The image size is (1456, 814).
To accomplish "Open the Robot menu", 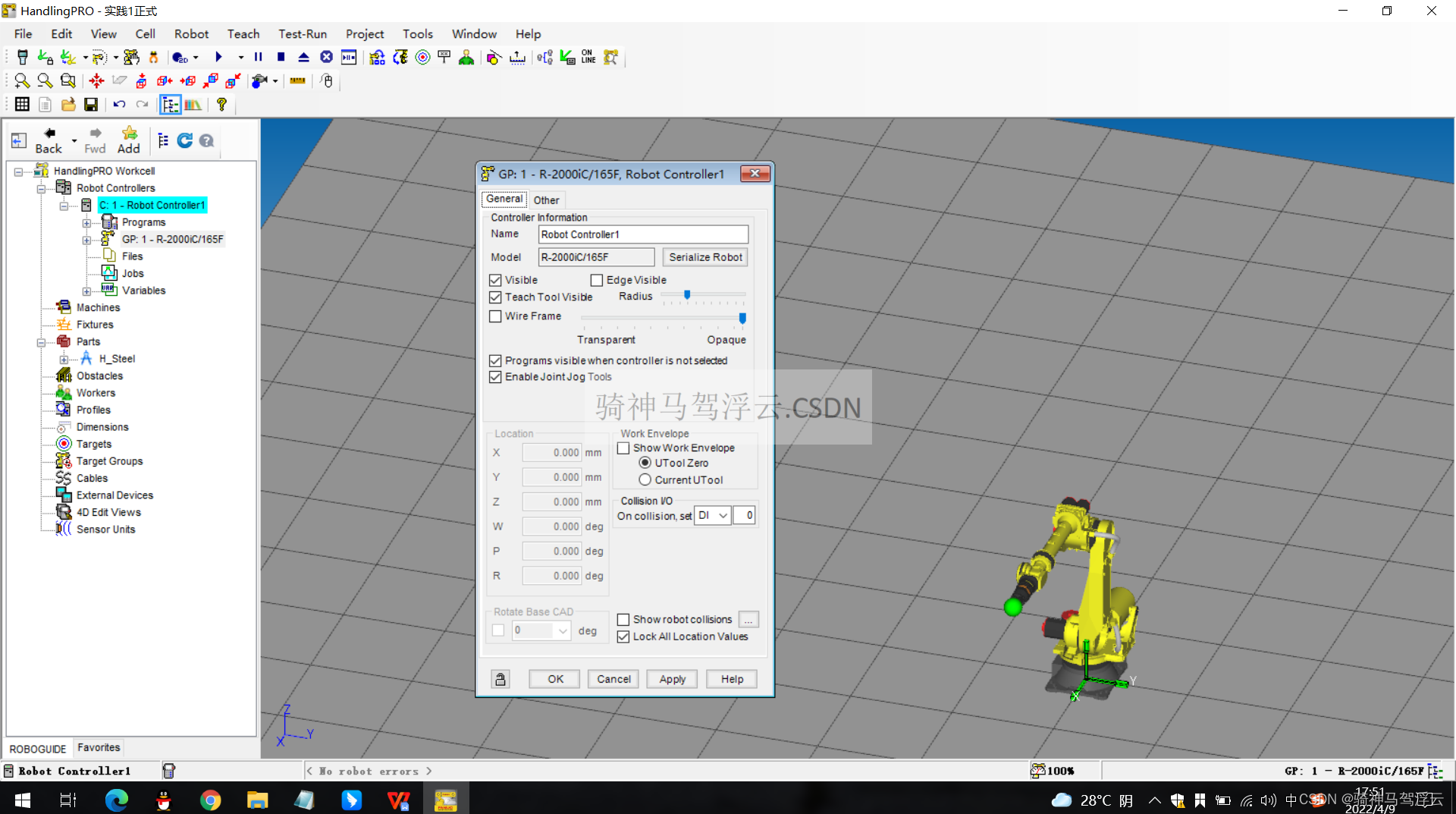I will tap(191, 34).
